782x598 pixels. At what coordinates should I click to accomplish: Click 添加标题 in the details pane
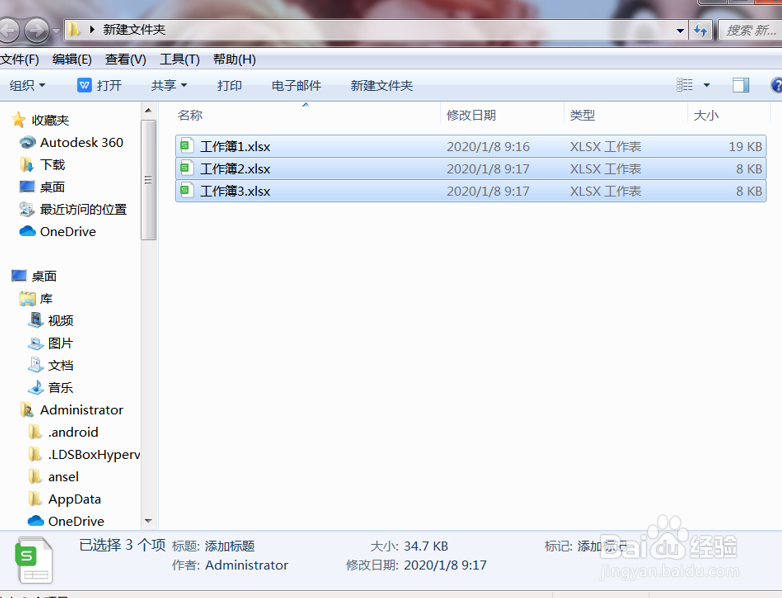tap(229, 546)
